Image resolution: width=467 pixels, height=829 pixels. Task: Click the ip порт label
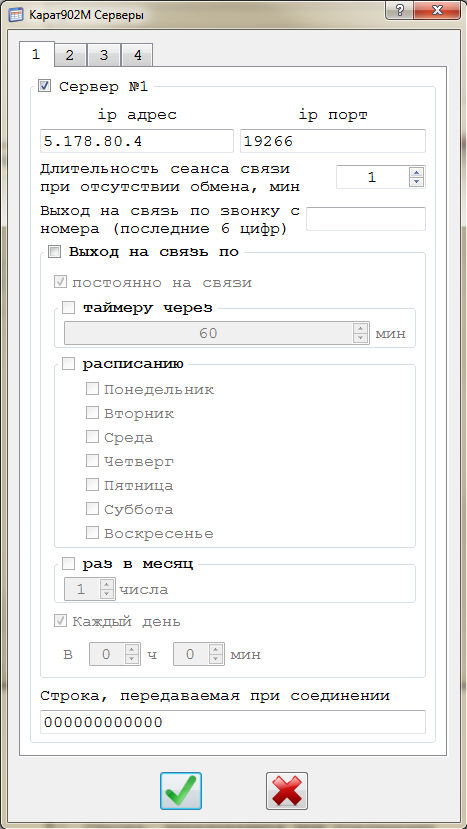(x=333, y=115)
